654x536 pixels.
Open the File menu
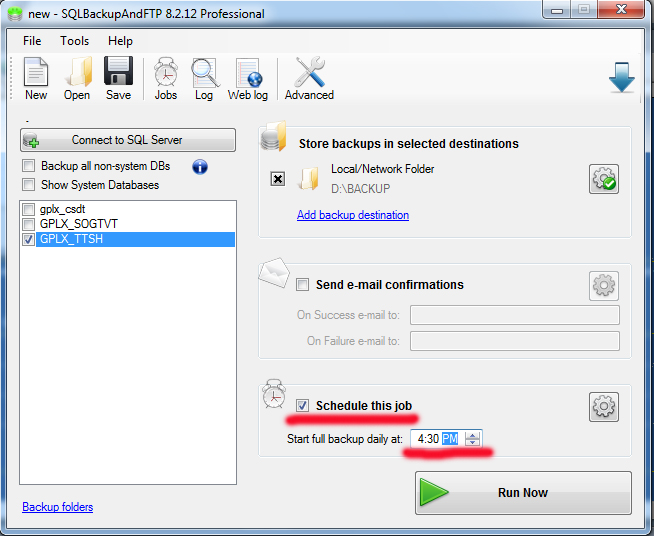pos(32,41)
